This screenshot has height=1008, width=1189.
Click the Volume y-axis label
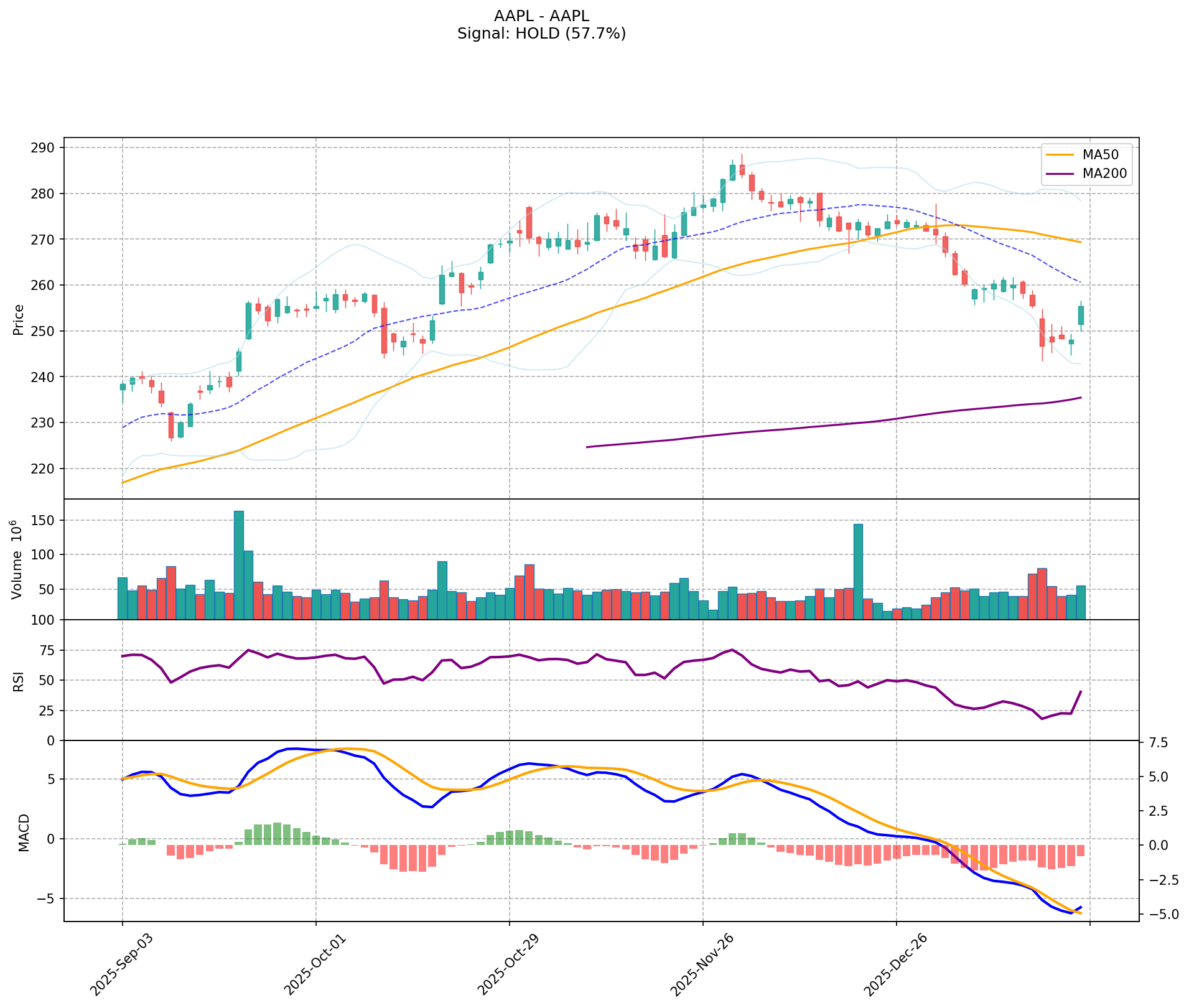(x=17, y=559)
